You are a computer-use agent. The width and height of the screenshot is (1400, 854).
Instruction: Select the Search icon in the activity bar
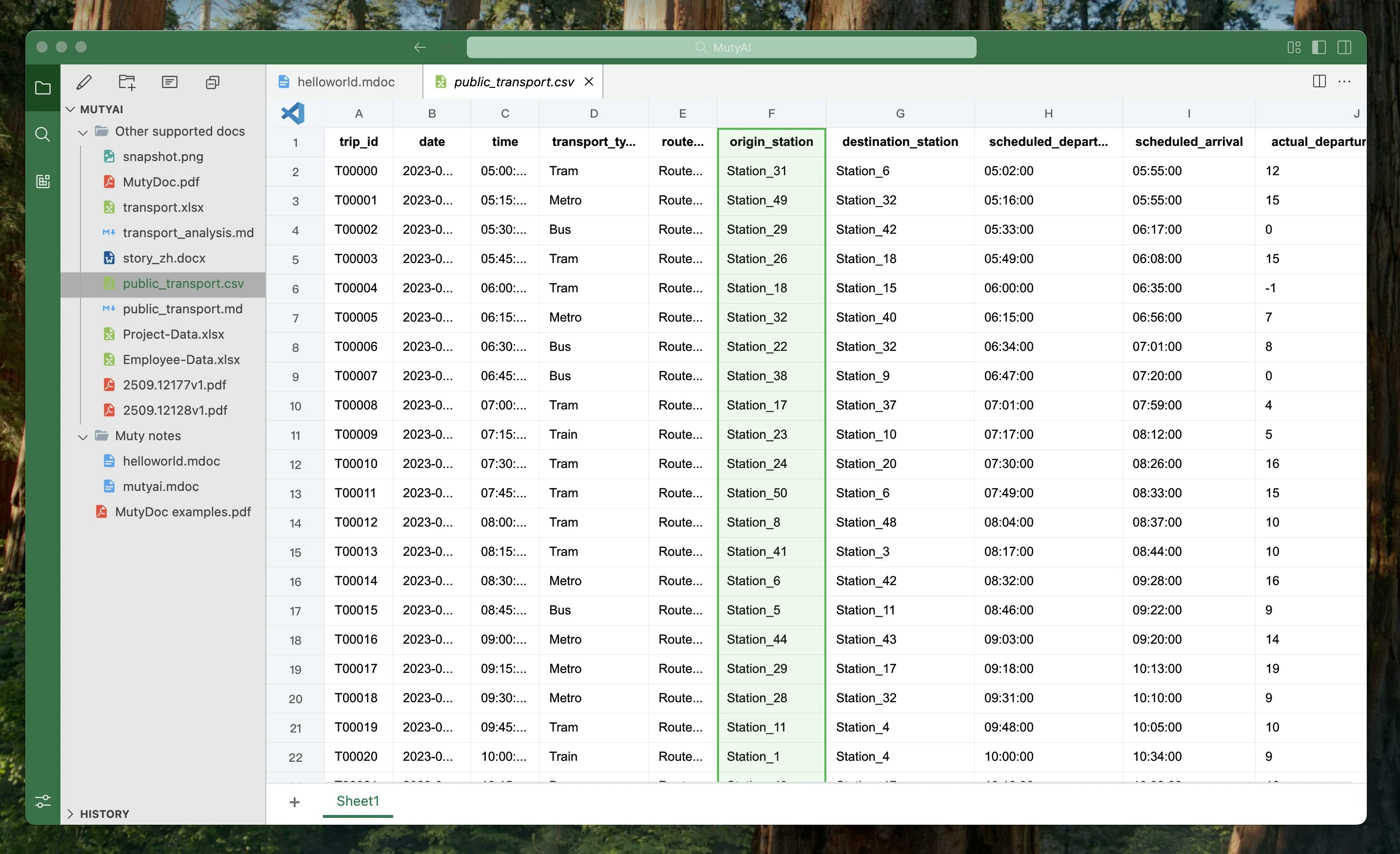click(43, 134)
